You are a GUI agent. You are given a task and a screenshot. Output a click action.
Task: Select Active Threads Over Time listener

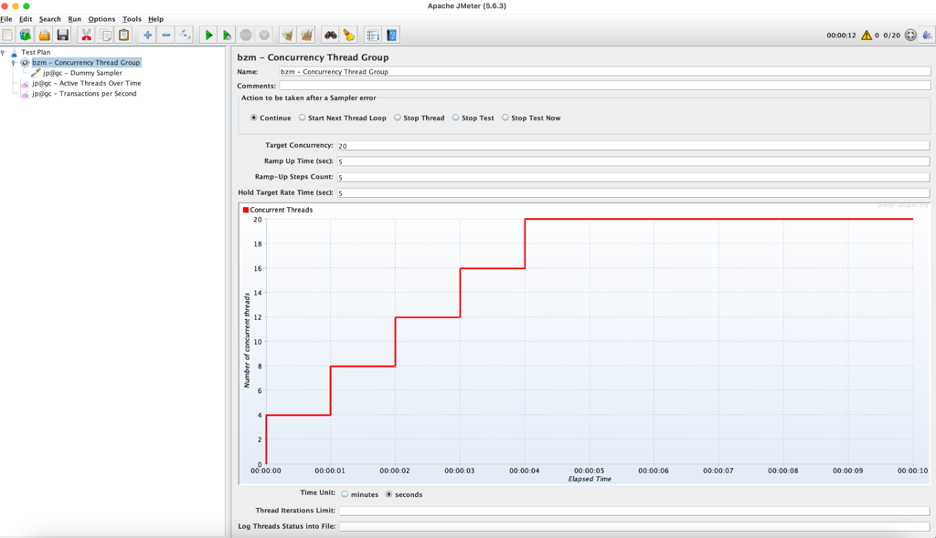[86, 83]
